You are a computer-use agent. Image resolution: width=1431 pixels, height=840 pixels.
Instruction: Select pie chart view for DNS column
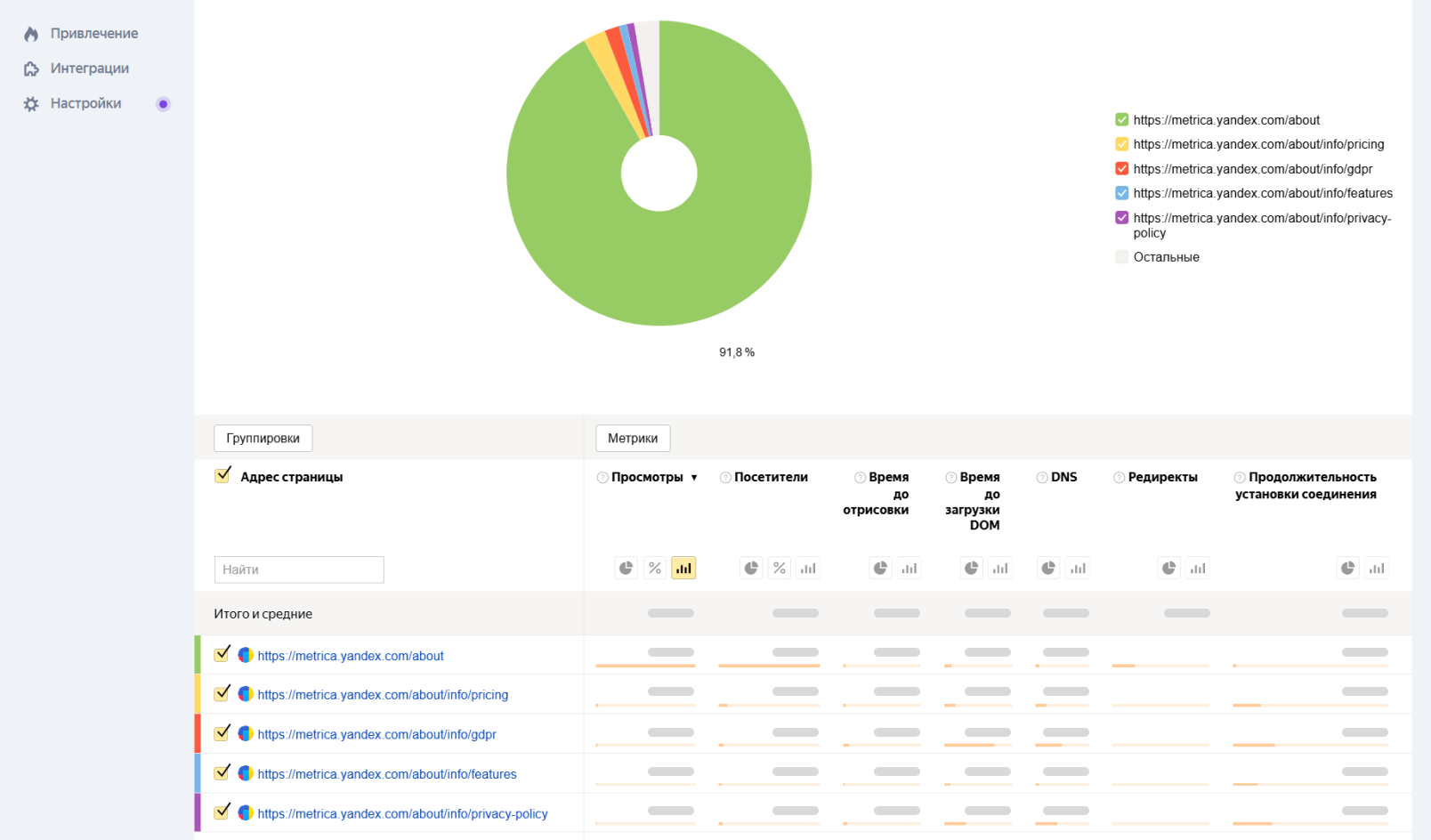tap(1049, 569)
